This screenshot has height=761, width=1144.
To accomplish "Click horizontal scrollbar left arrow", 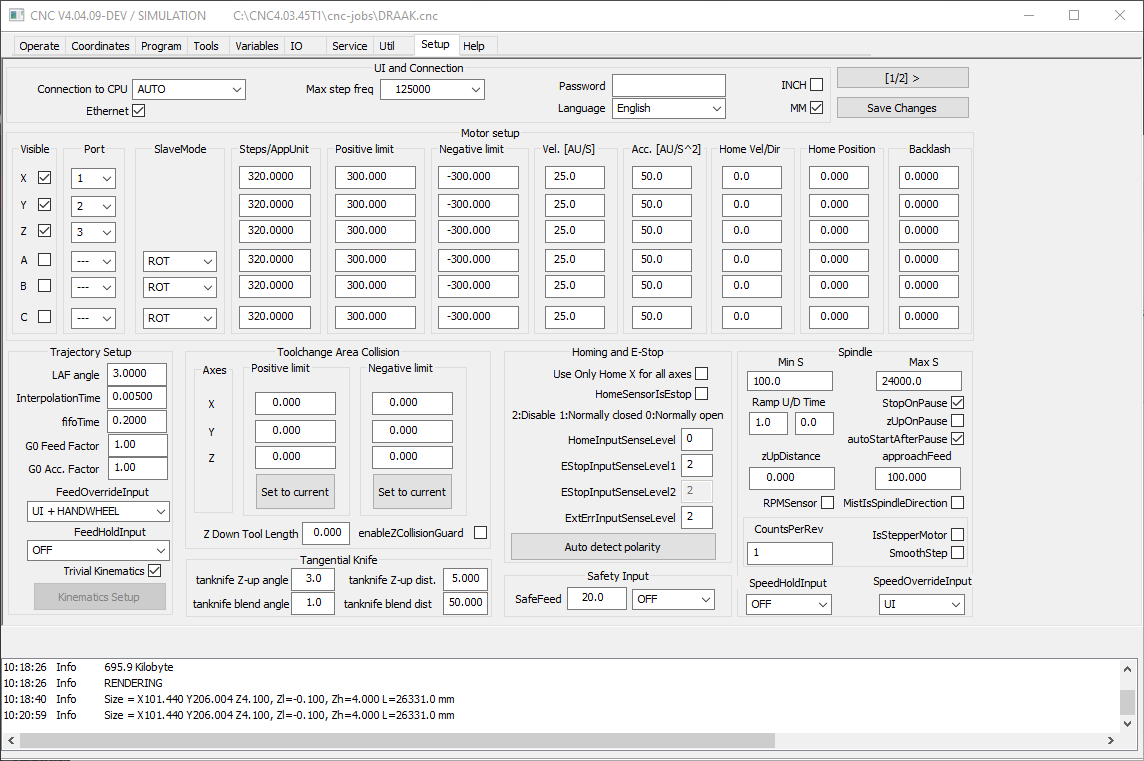I will pyautogui.click(x=11, y=741).
